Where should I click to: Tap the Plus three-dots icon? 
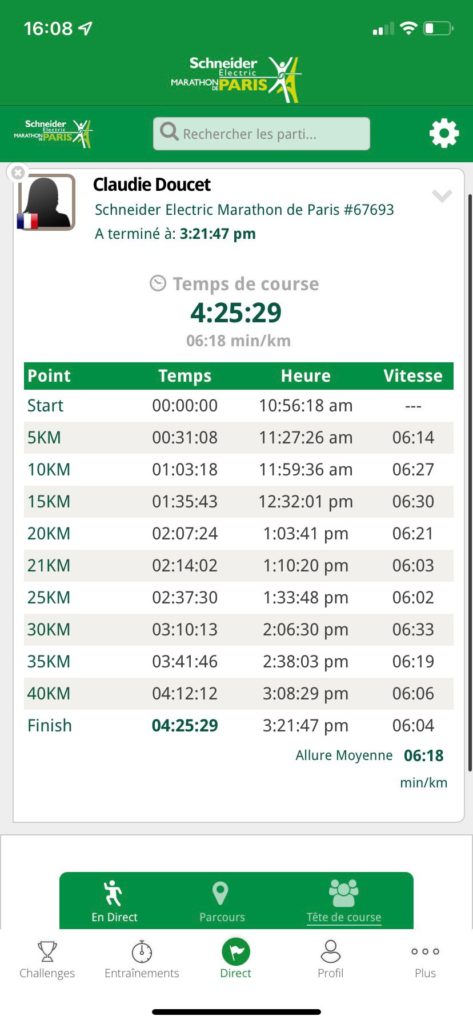click(425, 952)
